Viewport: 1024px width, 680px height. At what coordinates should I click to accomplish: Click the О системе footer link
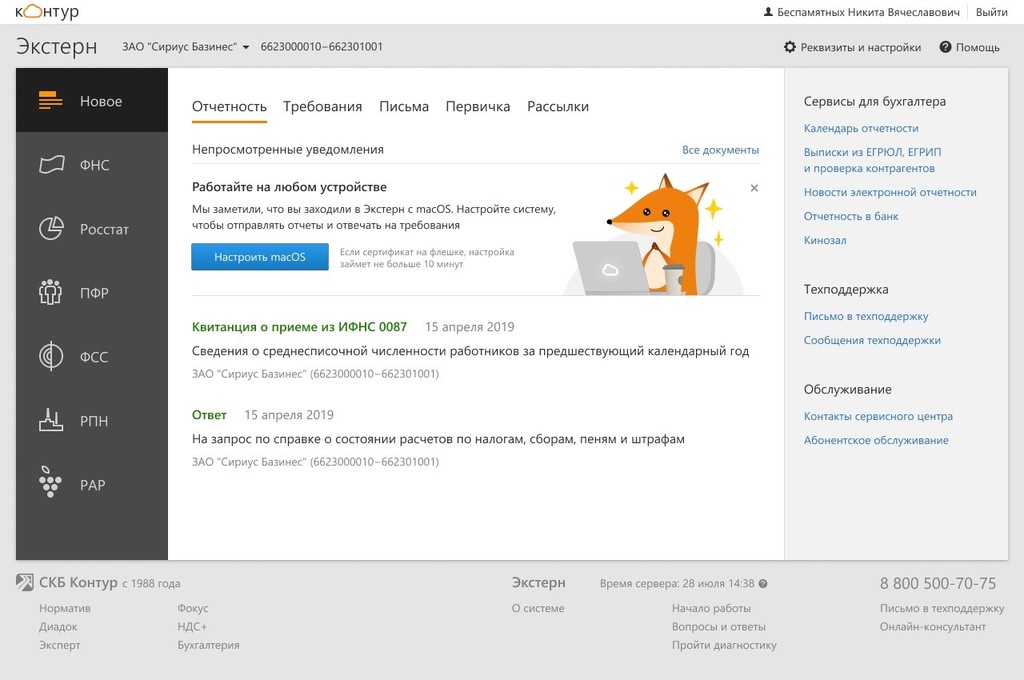tap(538, 608)
